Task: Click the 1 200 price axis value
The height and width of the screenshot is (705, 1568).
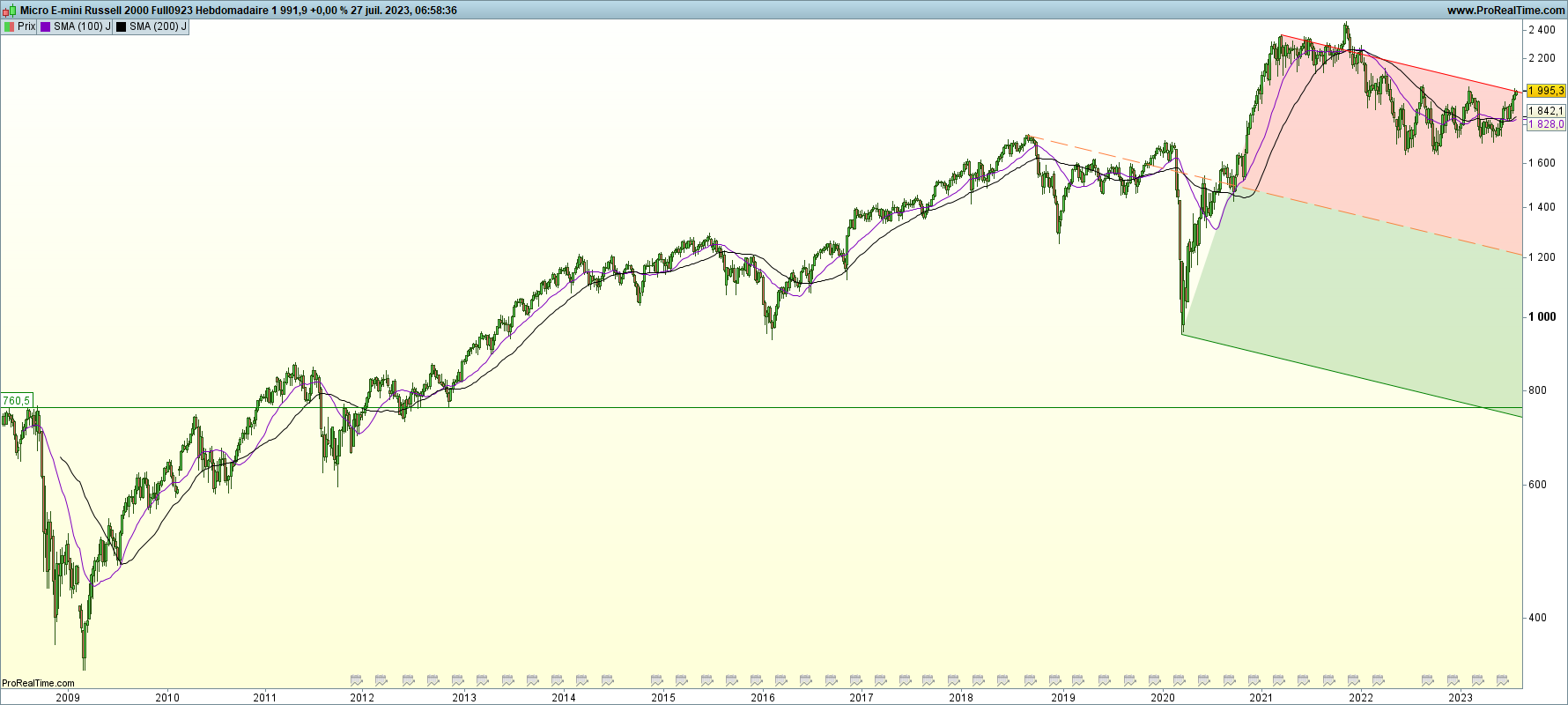Action: (1542, 257)
